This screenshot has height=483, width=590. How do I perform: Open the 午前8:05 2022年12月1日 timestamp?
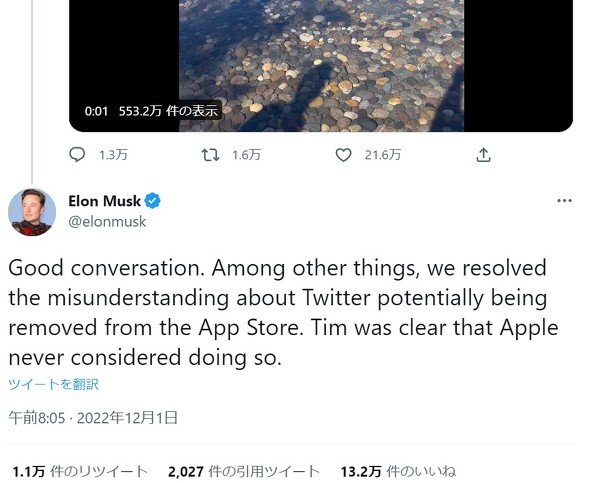tap(93, 418)
